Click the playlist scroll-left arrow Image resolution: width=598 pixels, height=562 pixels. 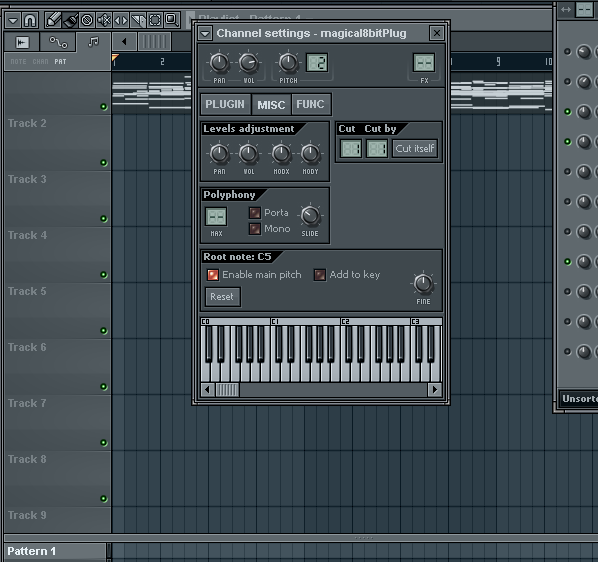tap(124, 42)
